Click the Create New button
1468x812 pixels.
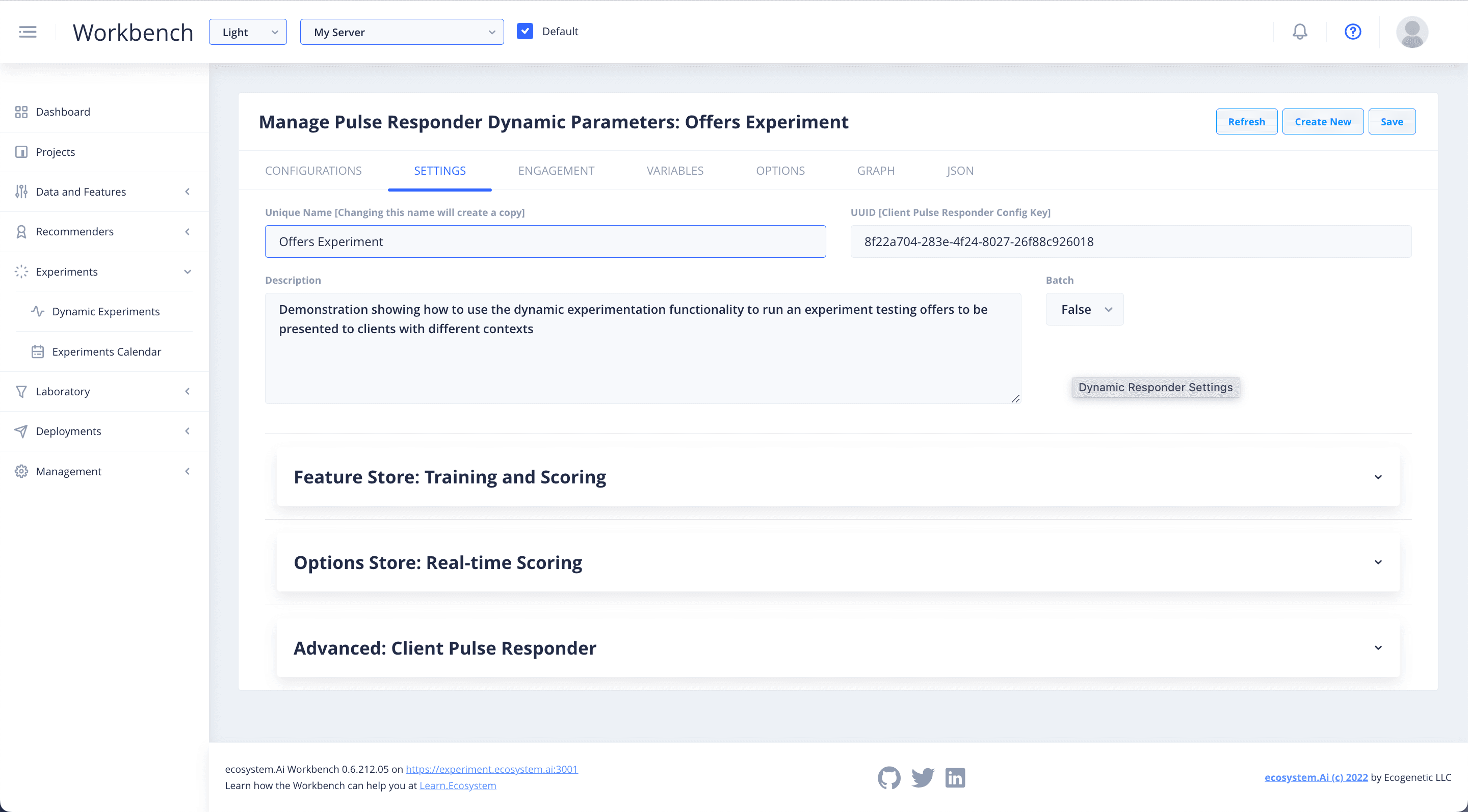pyautogui.click(x=1322, y=121)
